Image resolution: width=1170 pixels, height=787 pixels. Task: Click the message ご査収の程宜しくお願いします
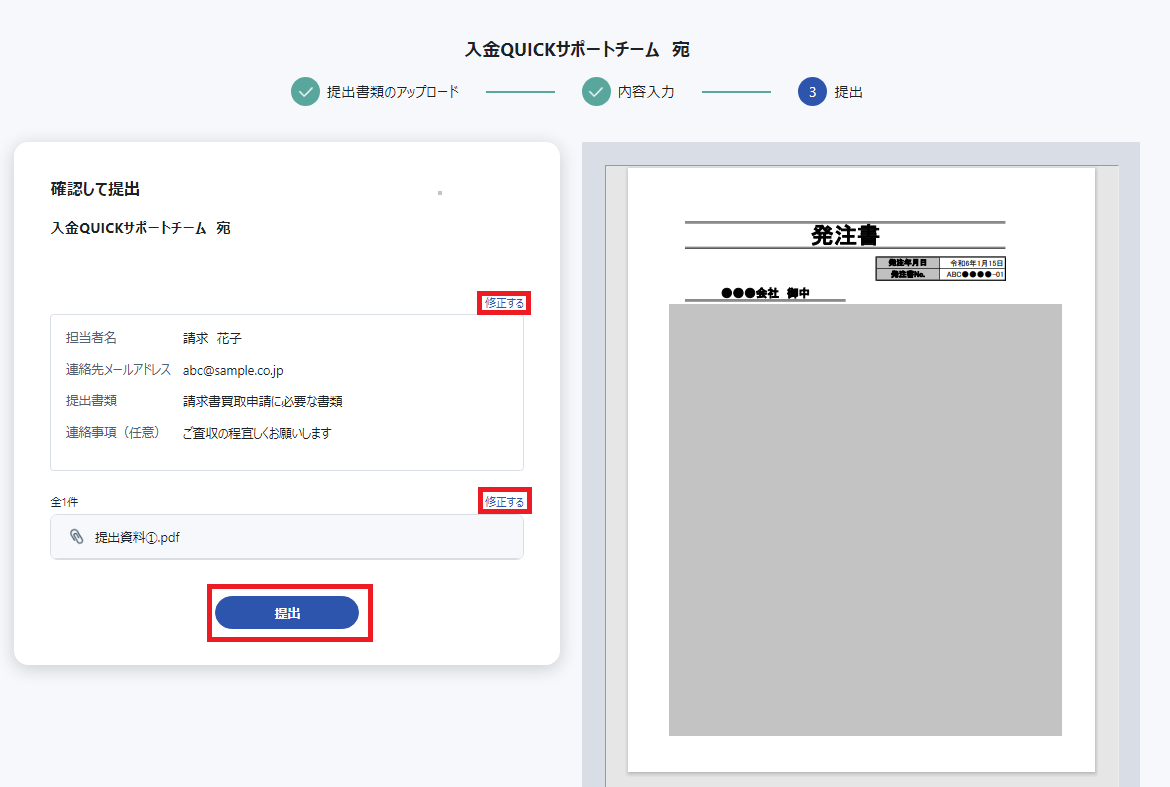257,433
